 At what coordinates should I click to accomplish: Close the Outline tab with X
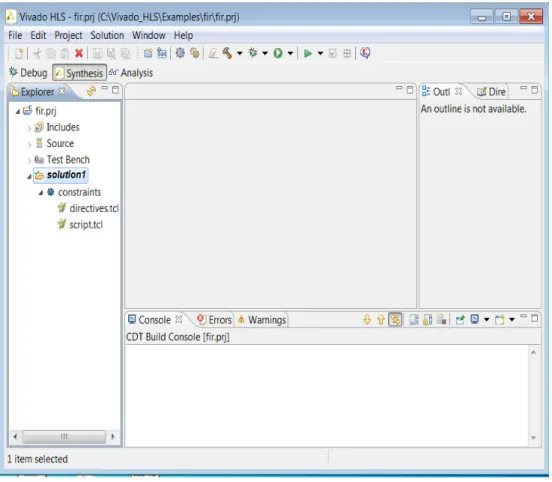click(458, 91)
